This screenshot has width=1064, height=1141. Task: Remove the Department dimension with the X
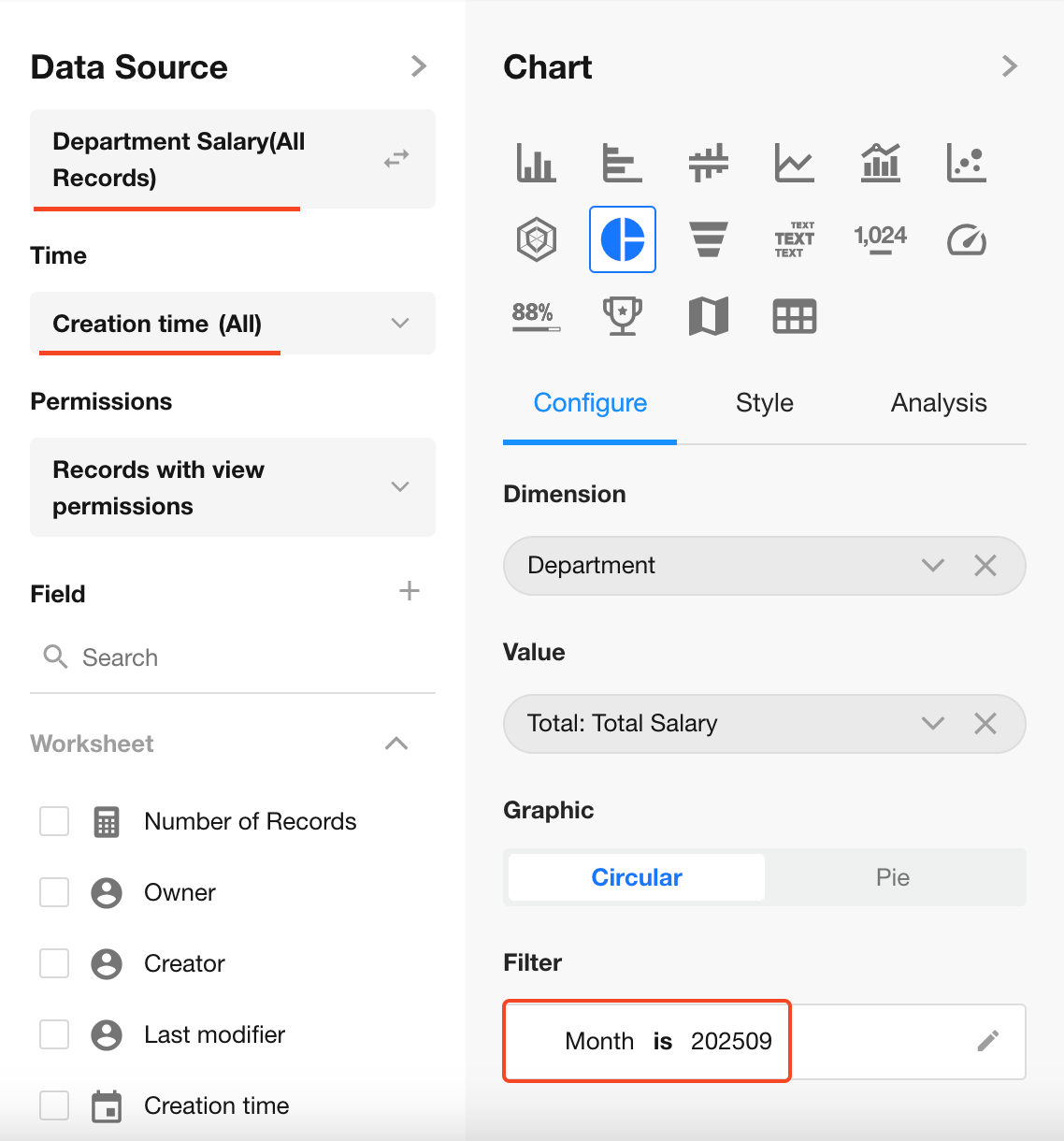click(x=985, y=565)
